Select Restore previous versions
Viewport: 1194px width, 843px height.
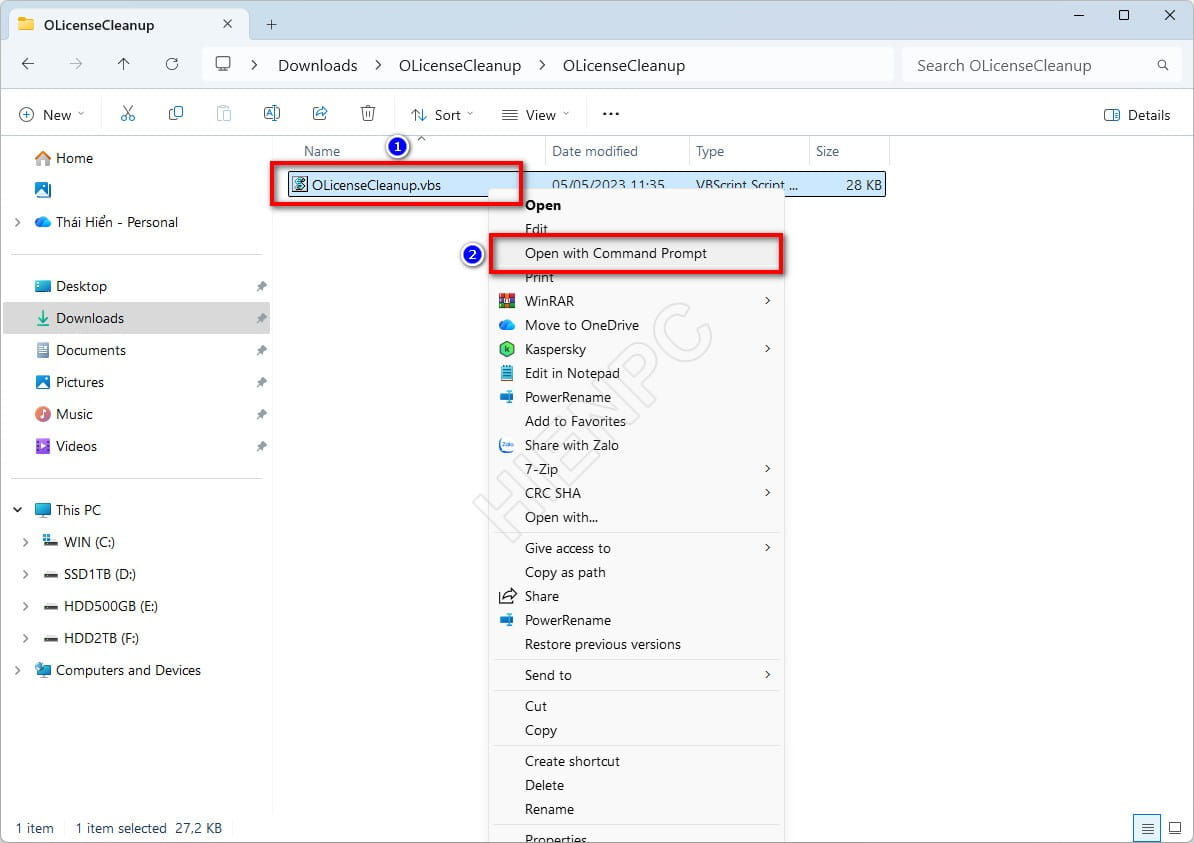point(636,644)
